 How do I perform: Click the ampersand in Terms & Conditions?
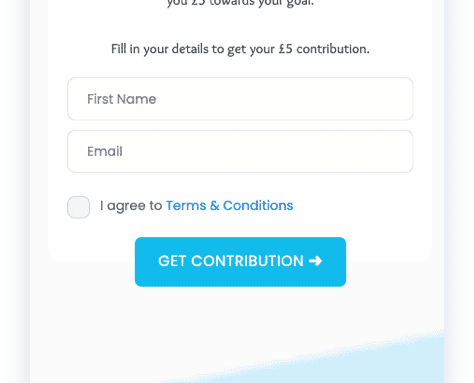215,206
